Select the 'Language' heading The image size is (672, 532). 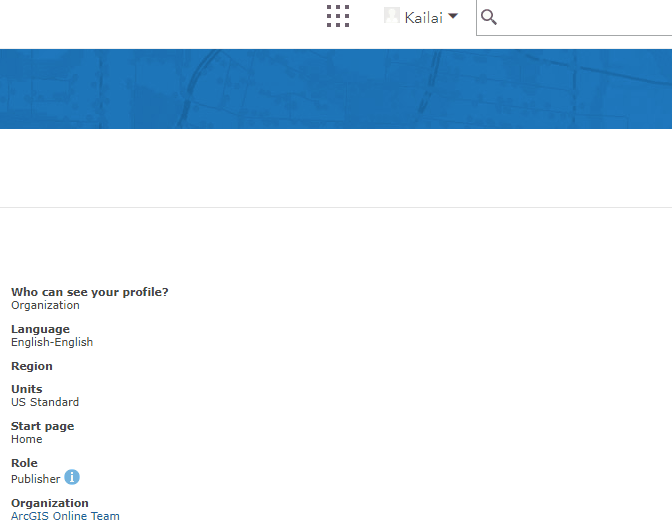click(40, 329)
